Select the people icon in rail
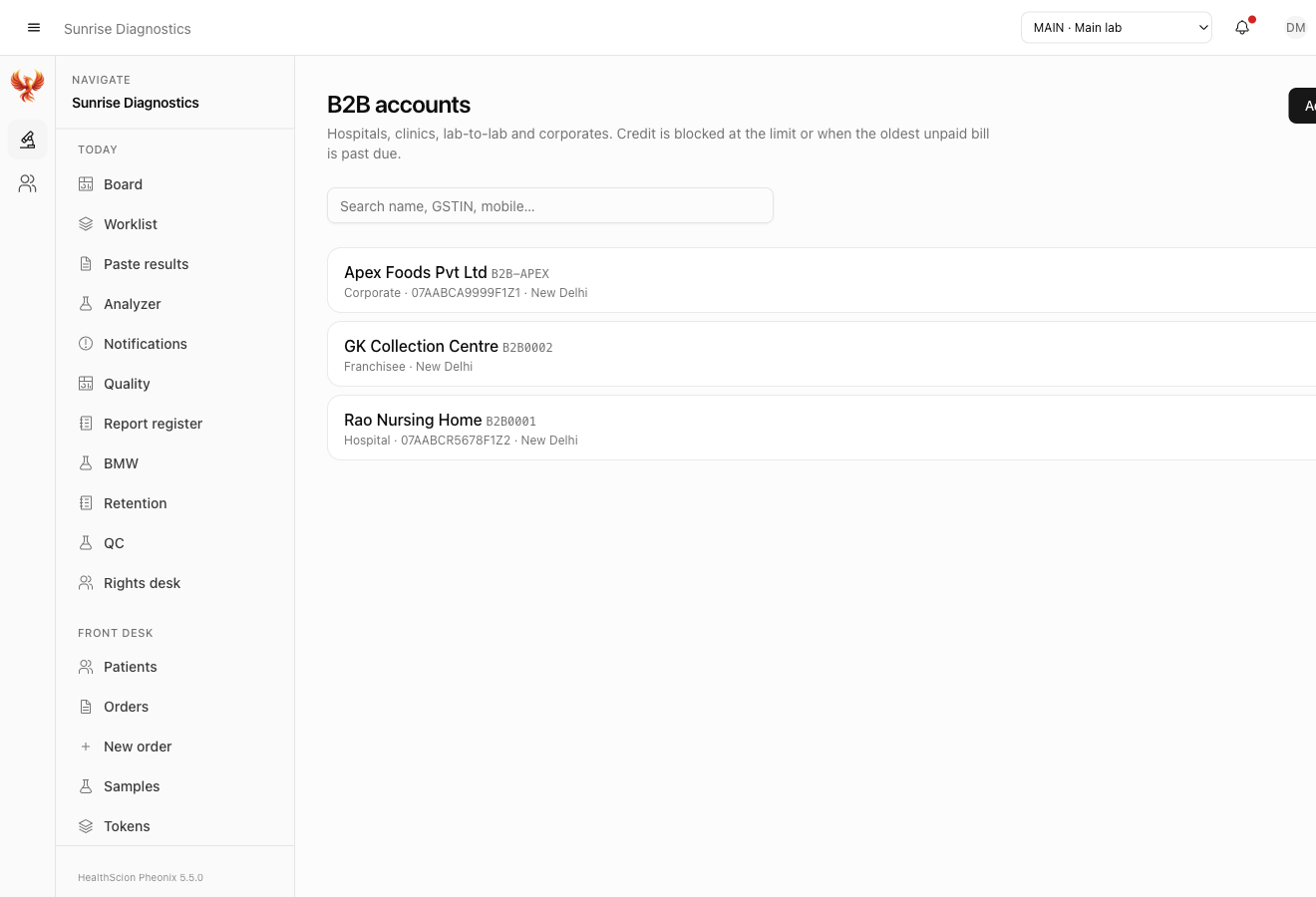This screenshot has width=1316, height=897. [28, 183]
